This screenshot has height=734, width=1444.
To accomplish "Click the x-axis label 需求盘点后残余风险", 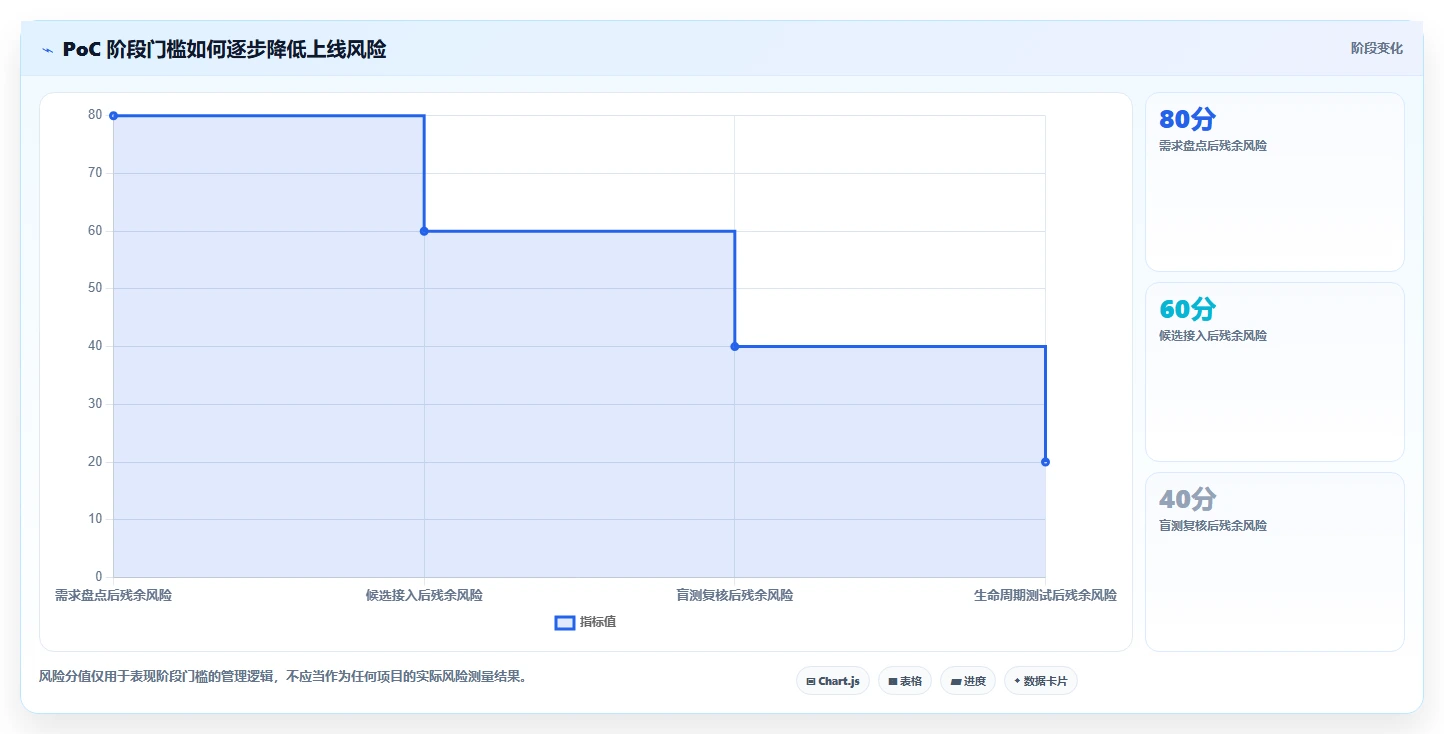I will [113, 595].
